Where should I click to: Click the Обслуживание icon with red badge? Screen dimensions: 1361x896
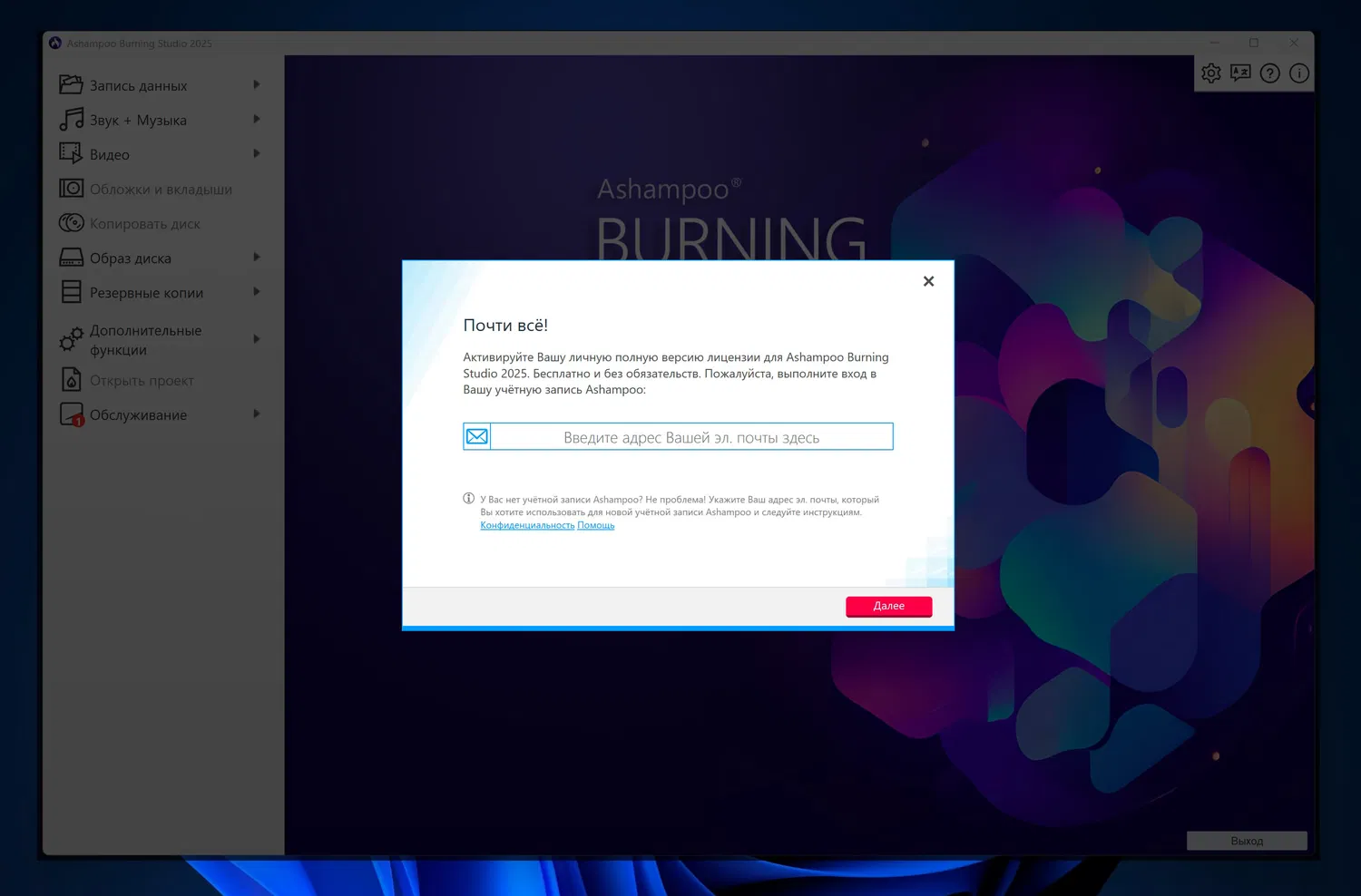pyautogui.click(x=71, y=414)
